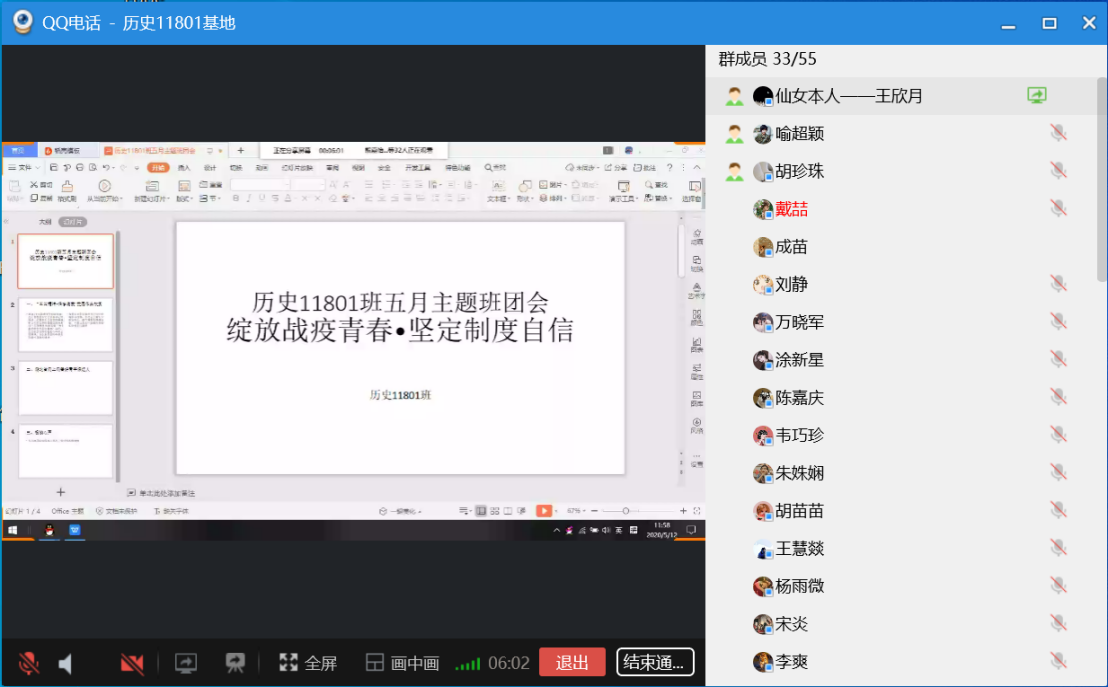1108x687 pixels.
Task: Enter full screen with 全屏
Action: (x=308, y=663)
